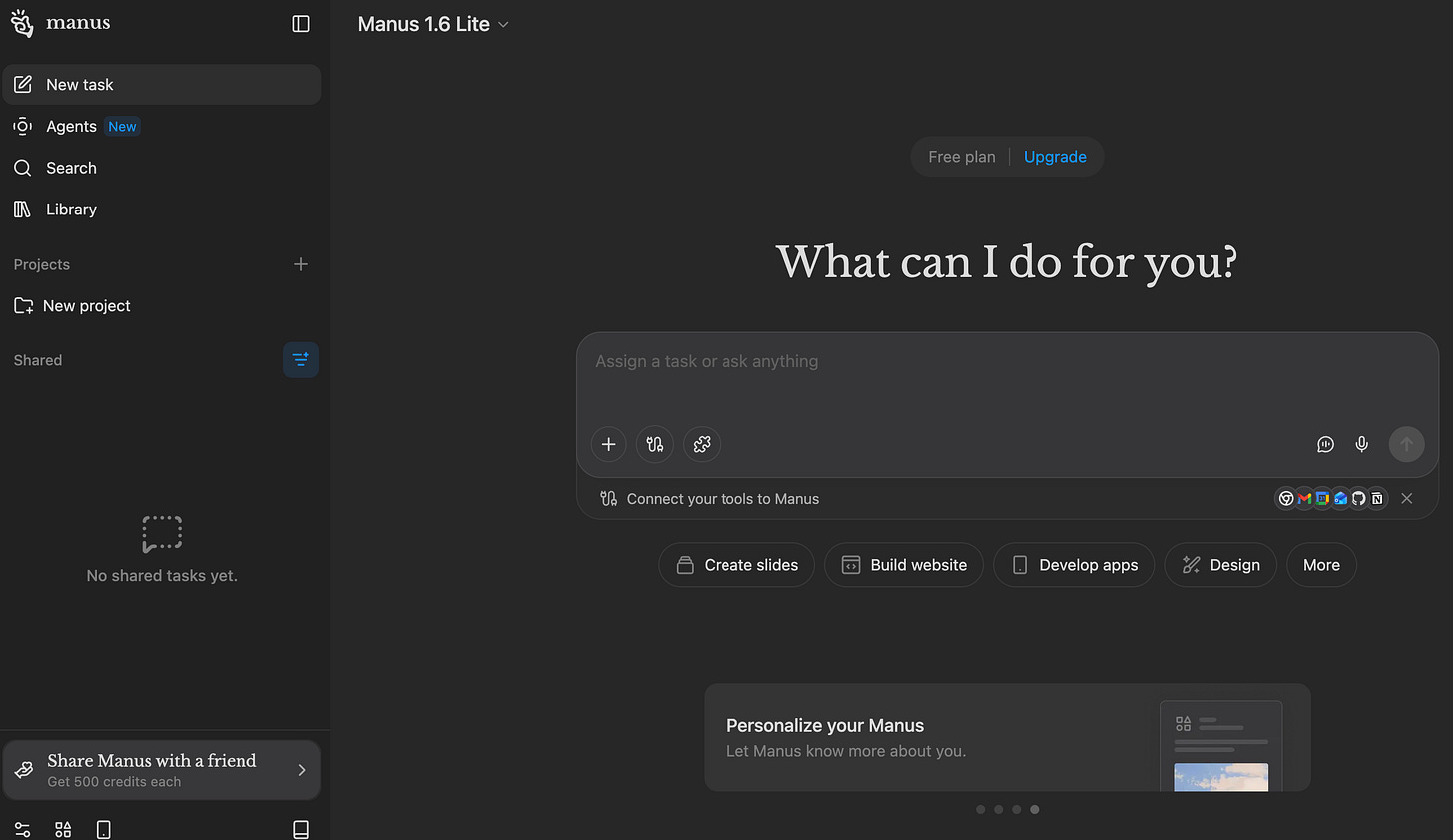Image resolution: width=1453 pixels, height=840 pixels.
Task: Select the third carousel dot
Action: [1017, 809]
